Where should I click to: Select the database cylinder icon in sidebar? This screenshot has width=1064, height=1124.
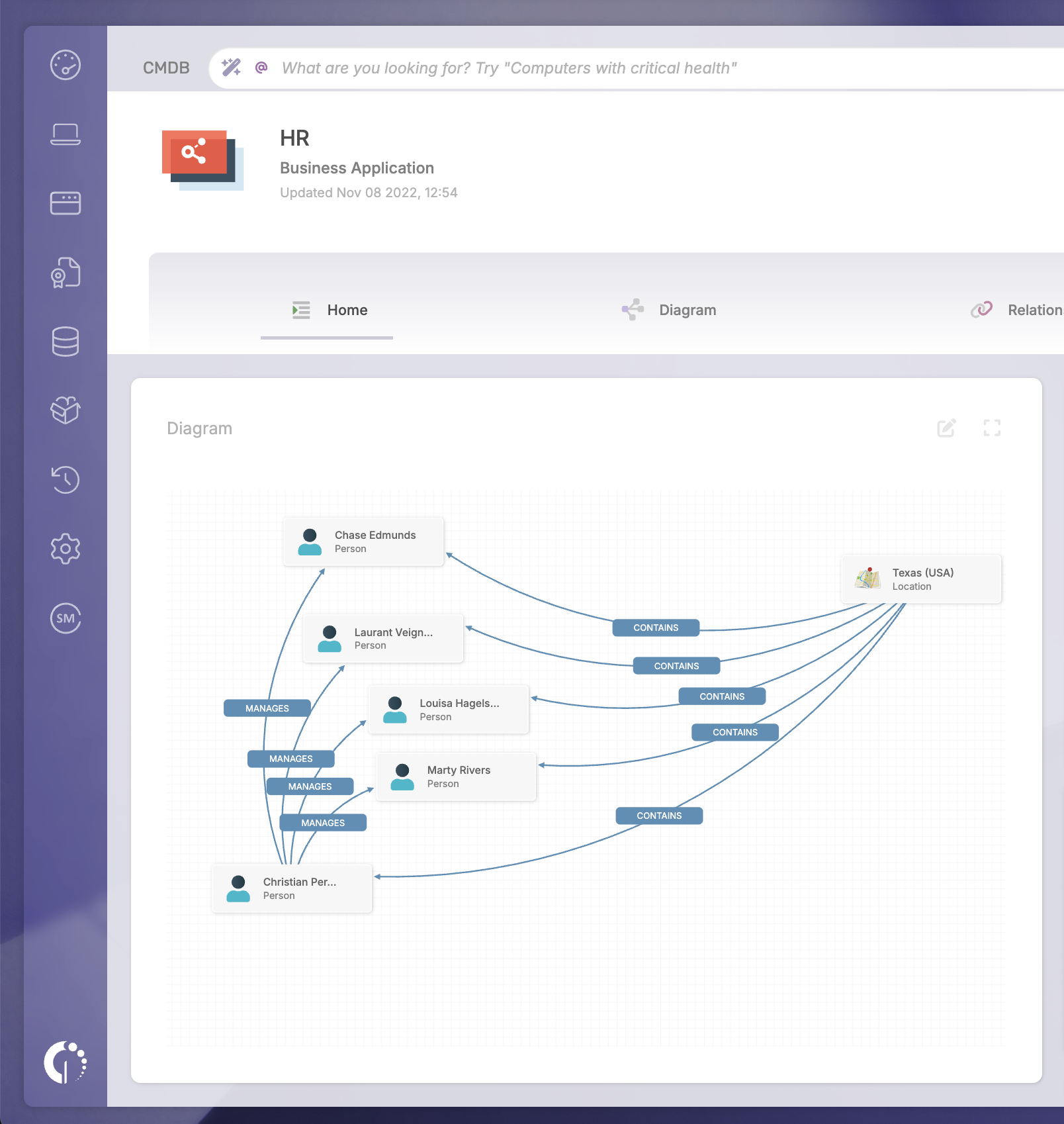(x=66, y=342)
